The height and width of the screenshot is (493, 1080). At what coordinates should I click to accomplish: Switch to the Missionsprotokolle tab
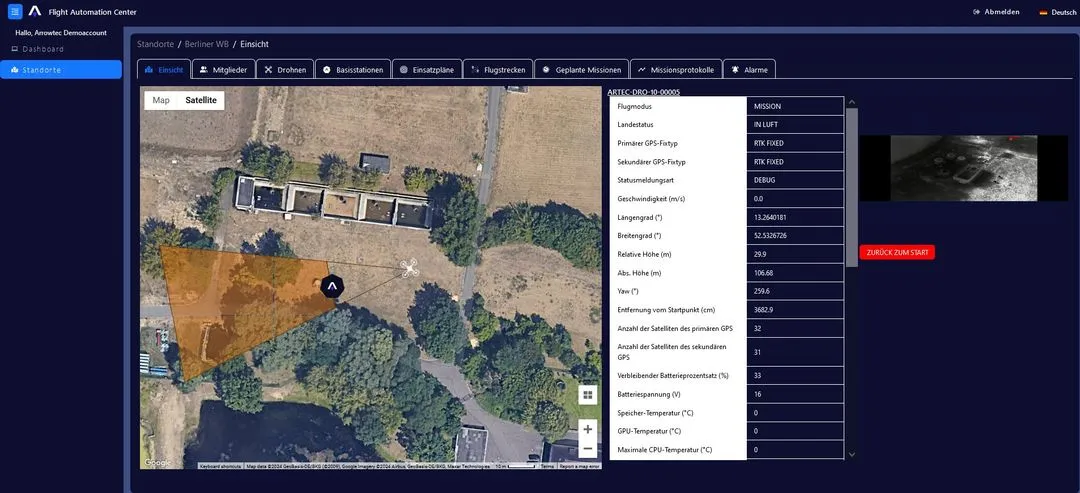(676, 70)
